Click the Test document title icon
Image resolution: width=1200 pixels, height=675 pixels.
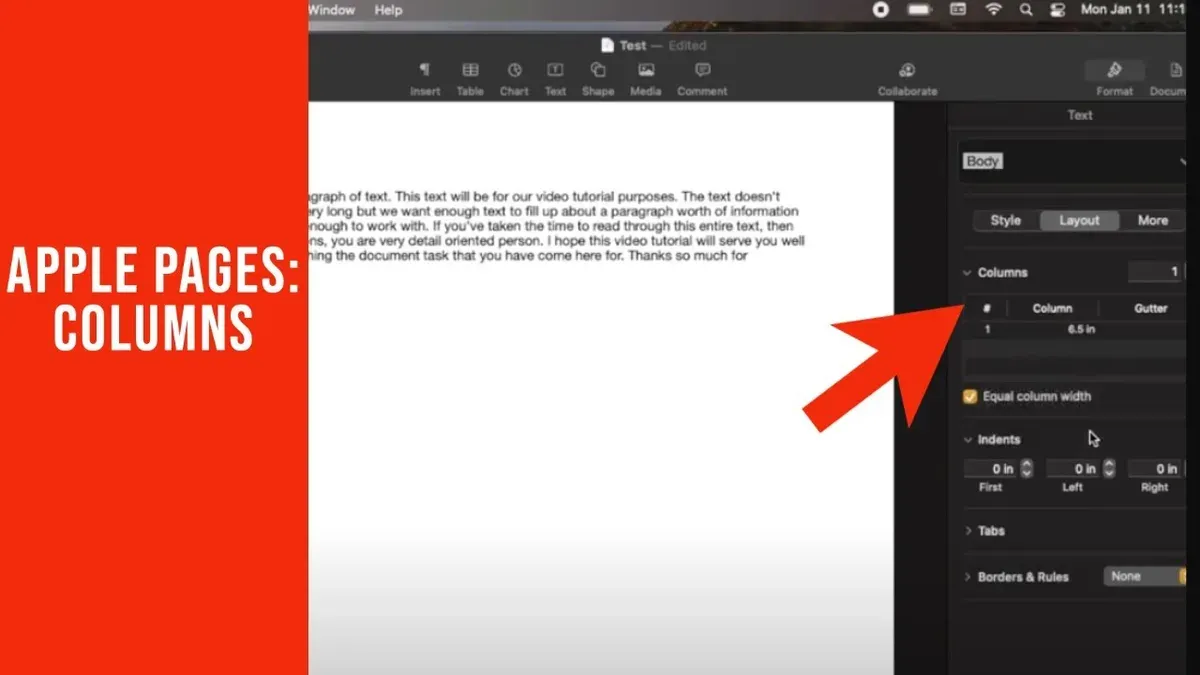(607, 45)
